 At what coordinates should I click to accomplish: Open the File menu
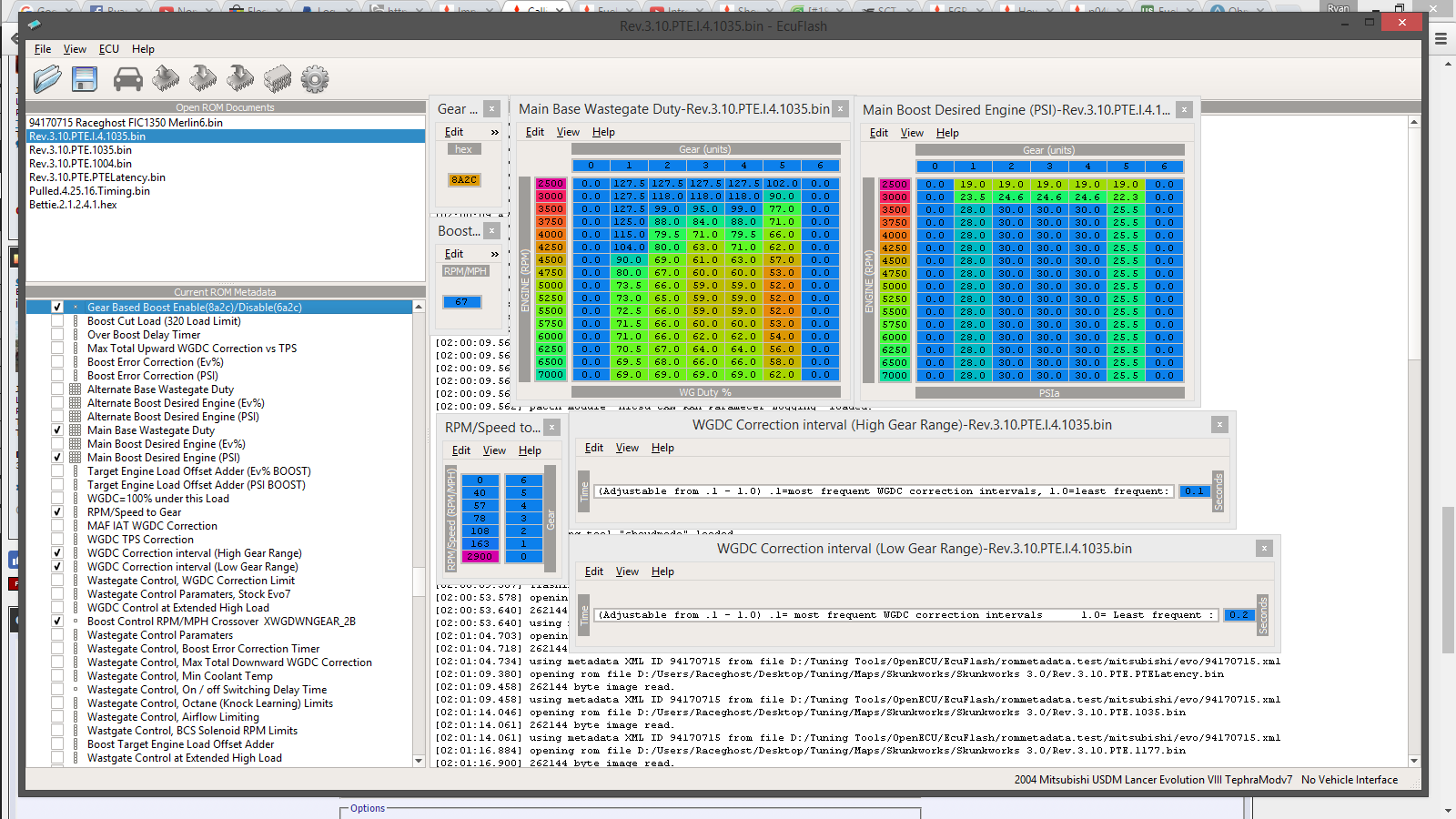[x=43, y=49]
